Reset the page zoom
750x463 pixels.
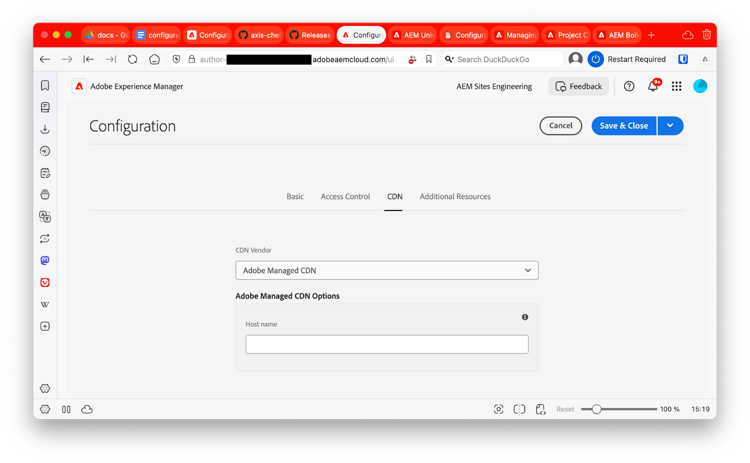pos(565,409)
